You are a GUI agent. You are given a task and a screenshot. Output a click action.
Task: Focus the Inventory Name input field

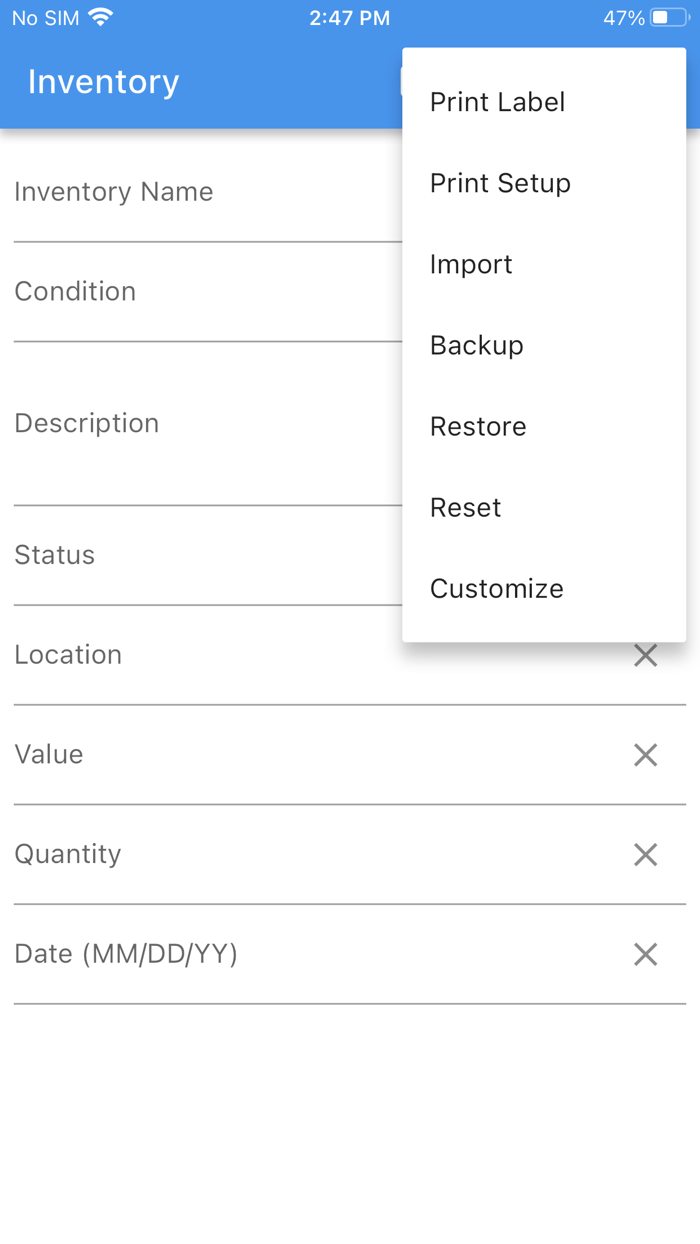click(x=200, y=193)
